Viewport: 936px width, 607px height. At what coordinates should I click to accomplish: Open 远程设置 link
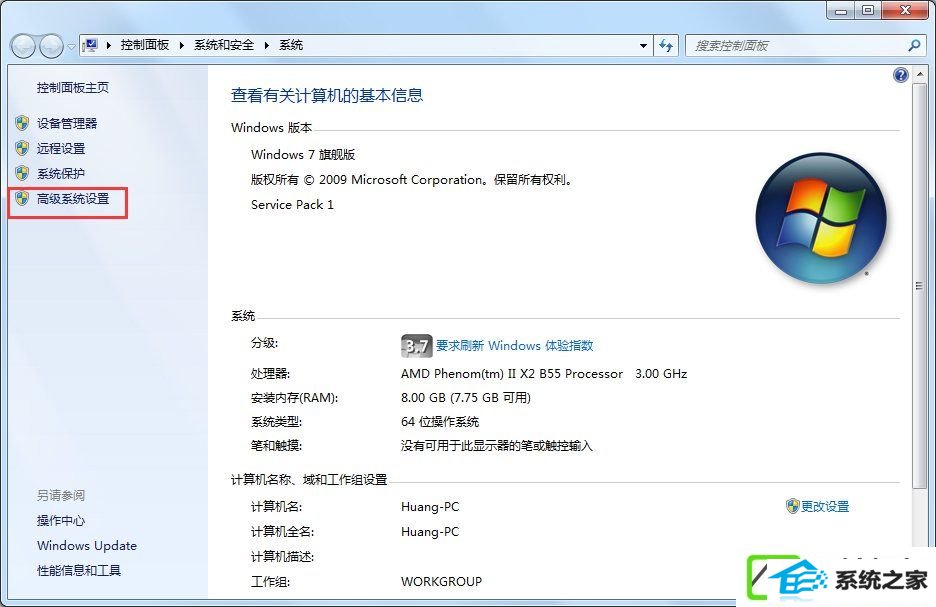click(61, 149)
